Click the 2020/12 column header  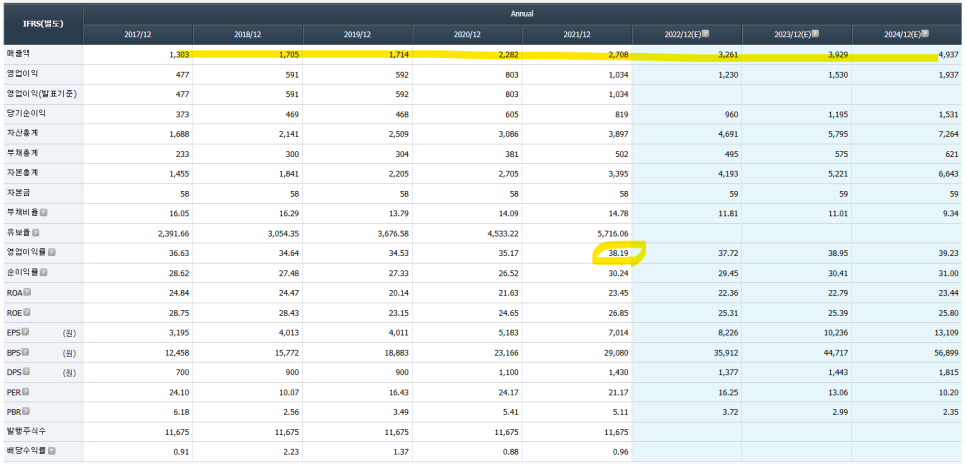(468, 35)
